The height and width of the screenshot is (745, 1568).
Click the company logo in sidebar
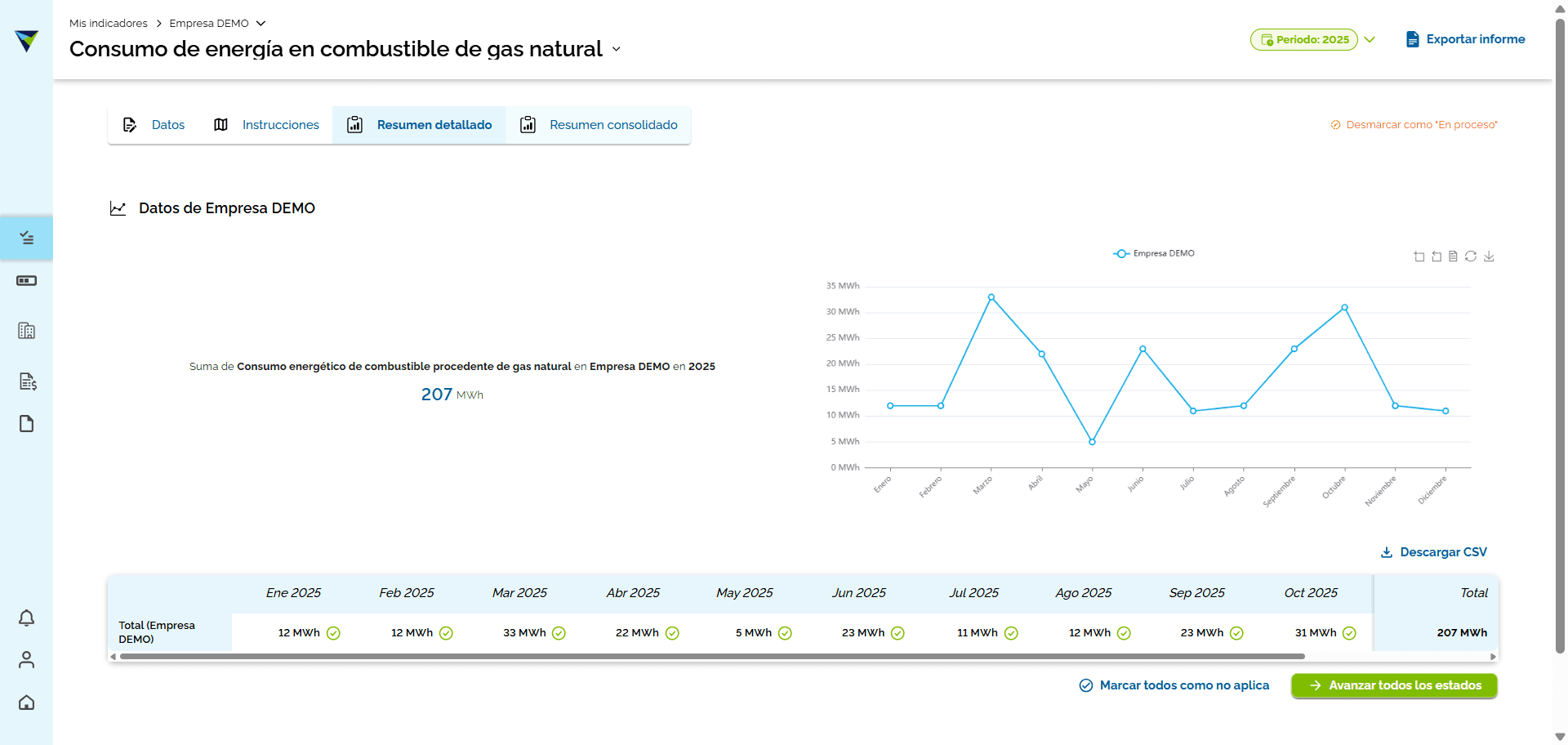click(26, 40)
